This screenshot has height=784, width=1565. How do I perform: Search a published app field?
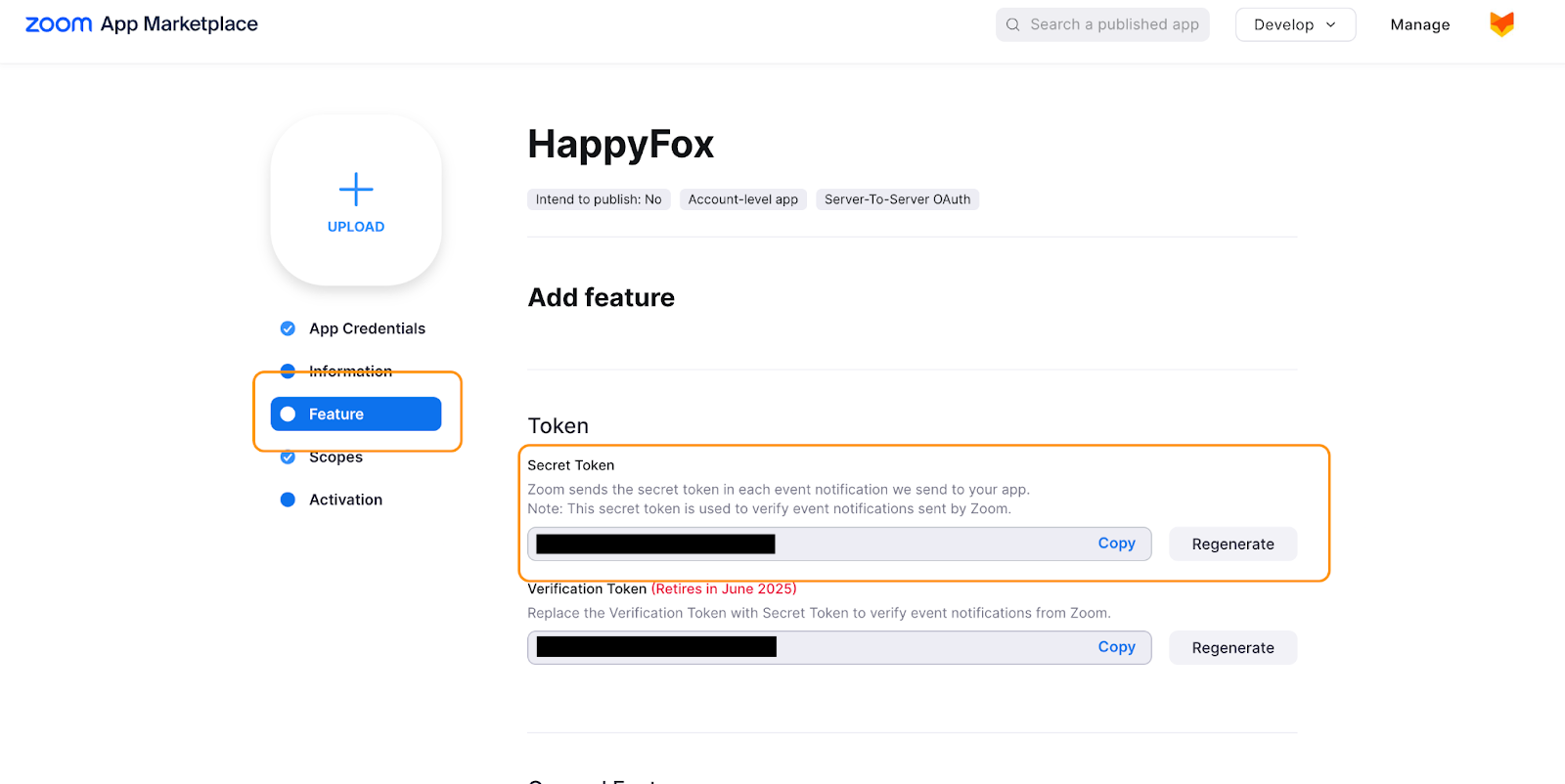click(x=1102, y=24)
